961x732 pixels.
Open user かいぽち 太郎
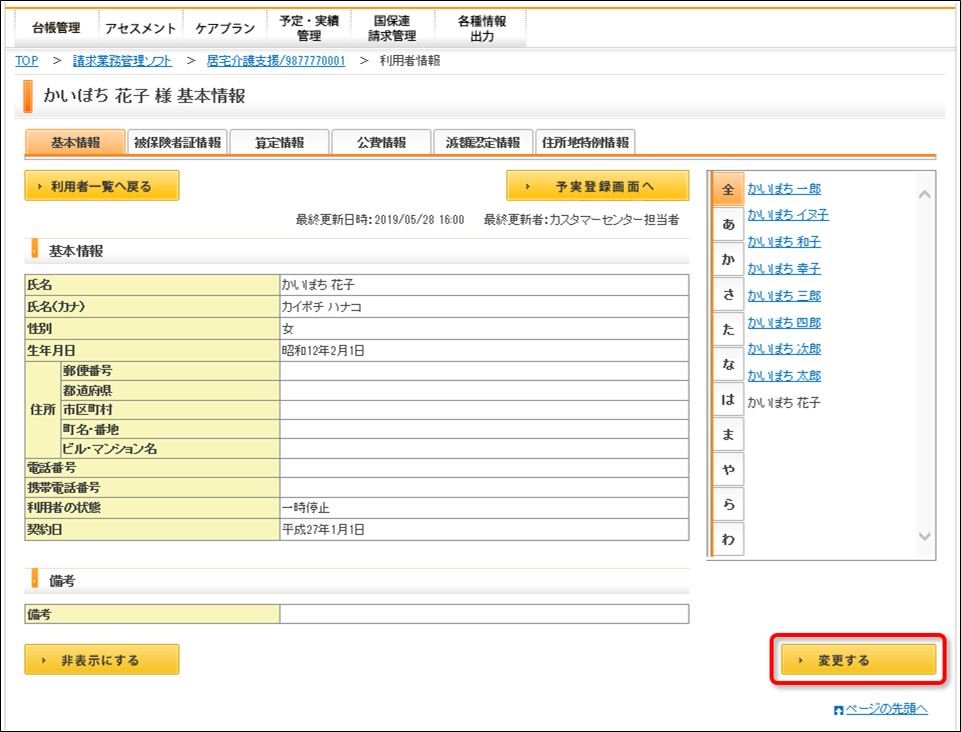[x=784, y=376]
